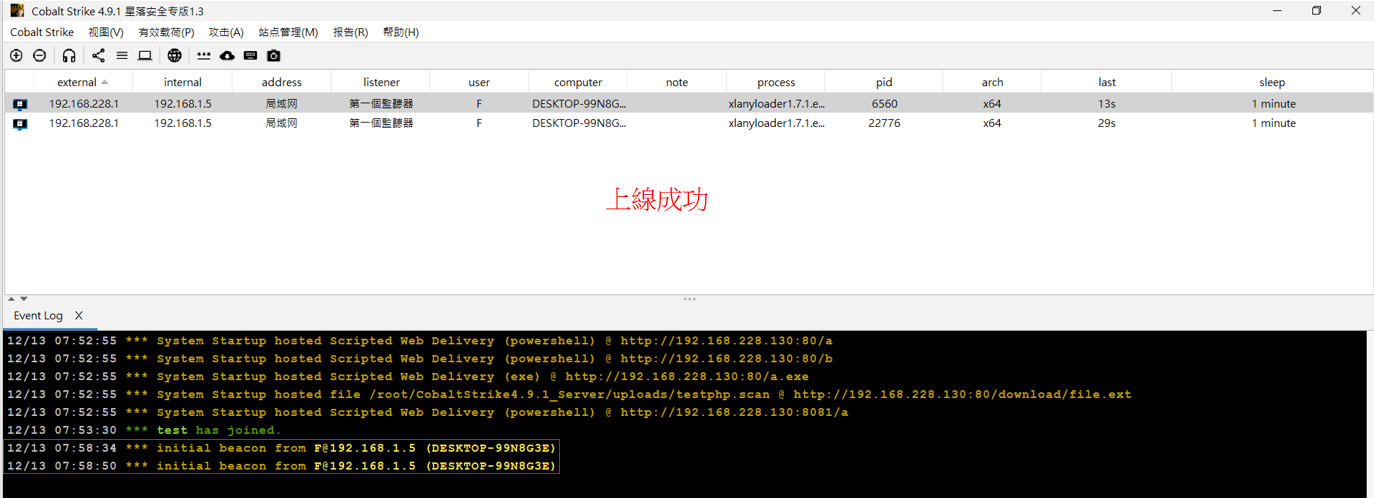
Task: Click the last check-in value 13s
Action: (1107, 104)
